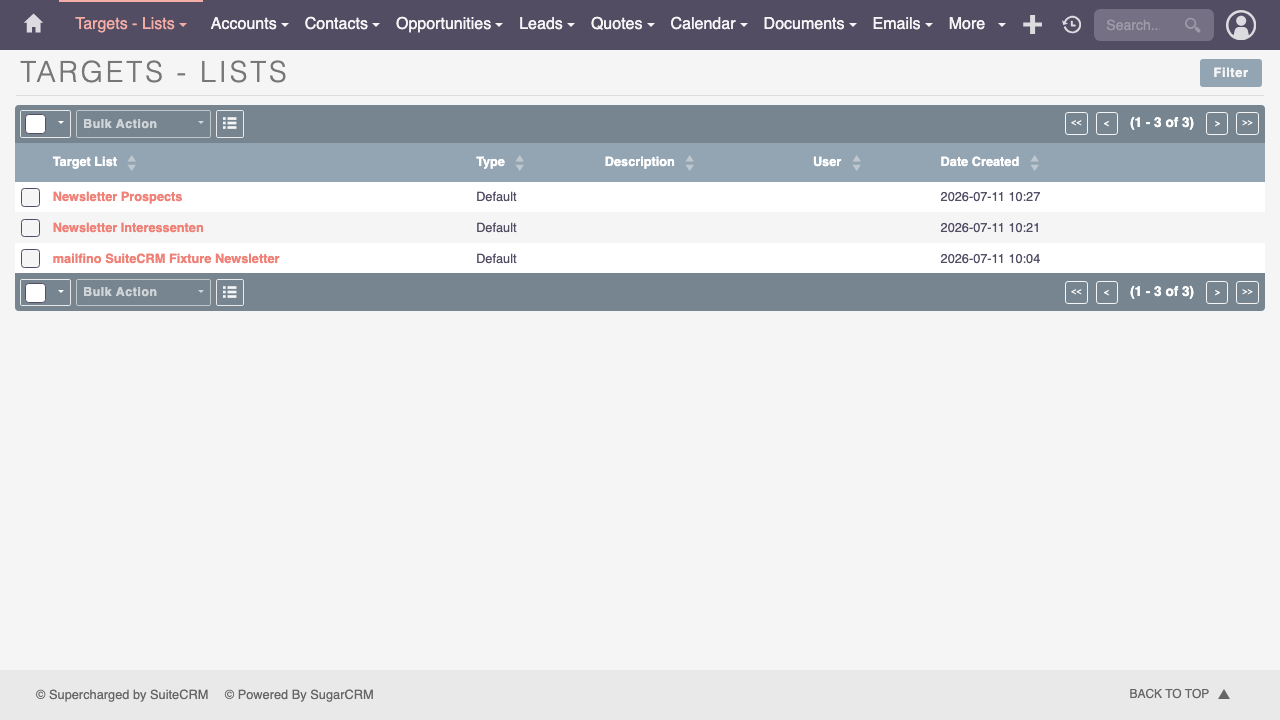Expand the More menu in navbar

click(x=977, y=24)
